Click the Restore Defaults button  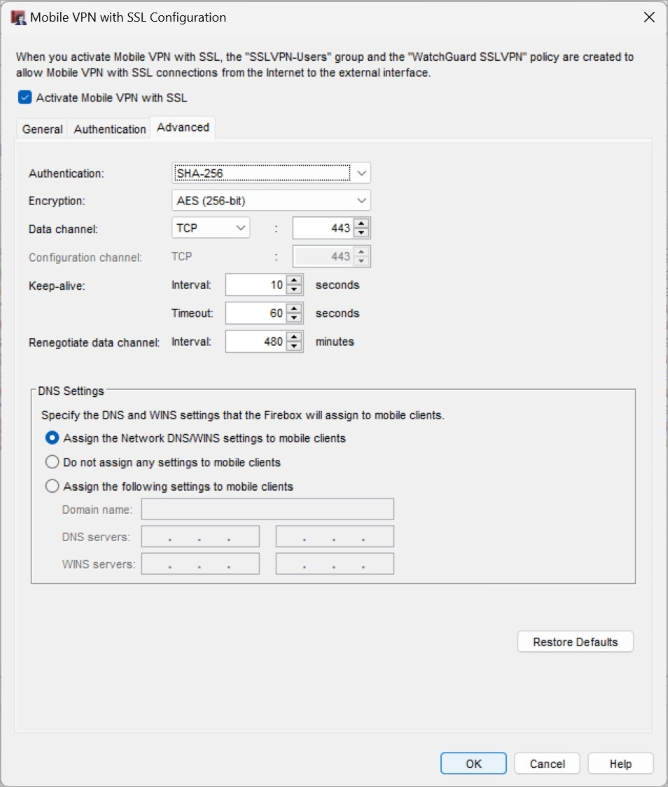click(575, 642)
